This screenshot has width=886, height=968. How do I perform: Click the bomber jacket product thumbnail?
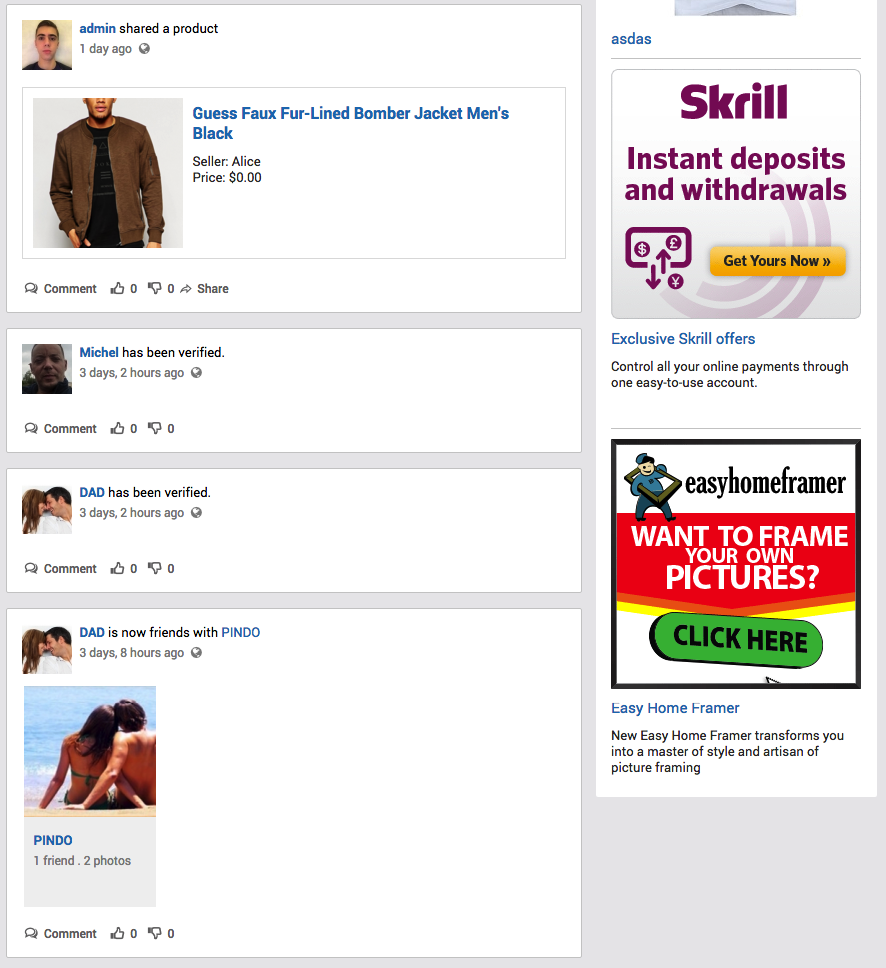(108, 173)
